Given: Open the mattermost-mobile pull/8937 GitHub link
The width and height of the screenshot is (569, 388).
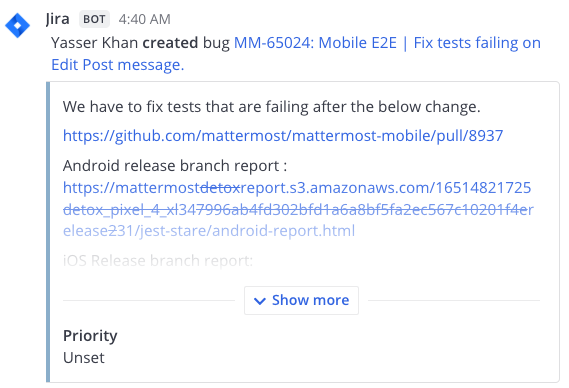Looking at the screenshot, I should click(283, 136).
